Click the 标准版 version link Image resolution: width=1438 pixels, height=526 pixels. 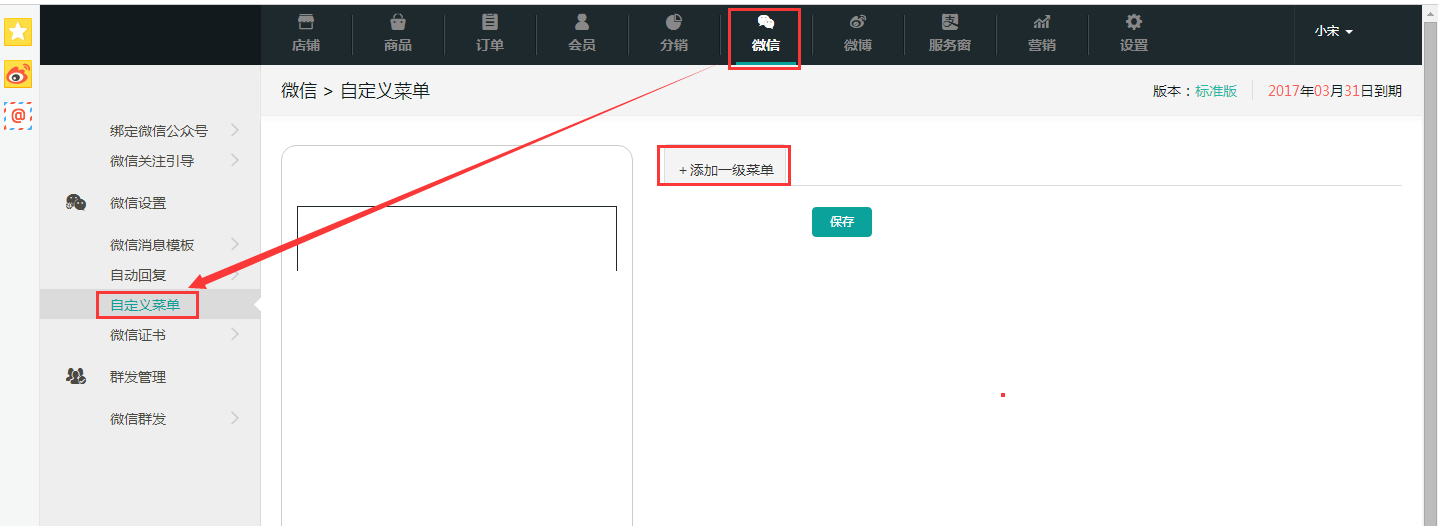pyautogui.click(x=1216, y=91)
